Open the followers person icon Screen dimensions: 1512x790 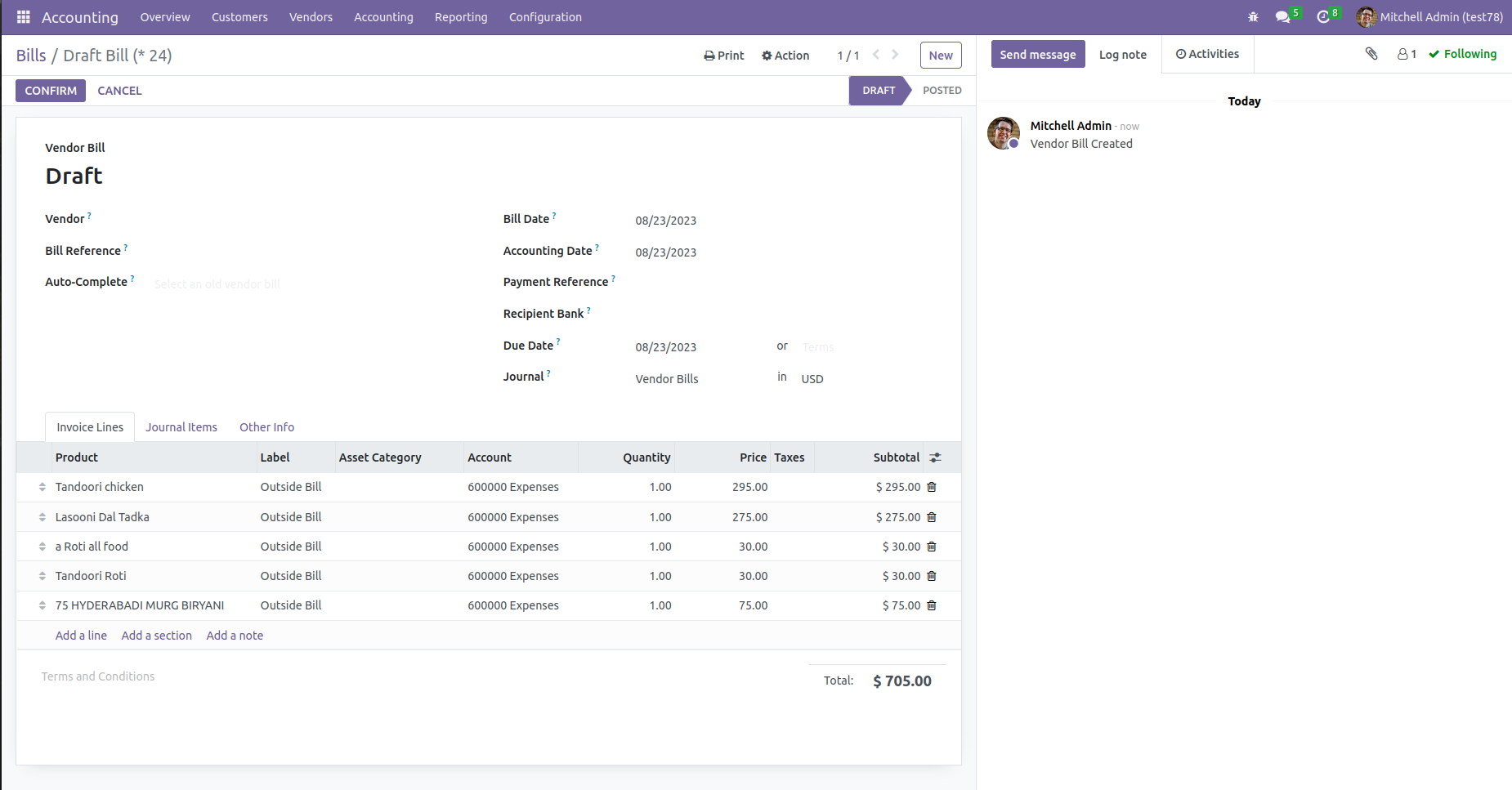1406,54
